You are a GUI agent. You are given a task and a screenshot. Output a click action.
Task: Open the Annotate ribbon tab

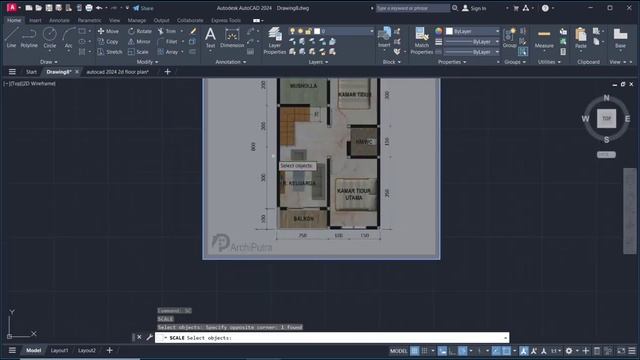[59, 20]
